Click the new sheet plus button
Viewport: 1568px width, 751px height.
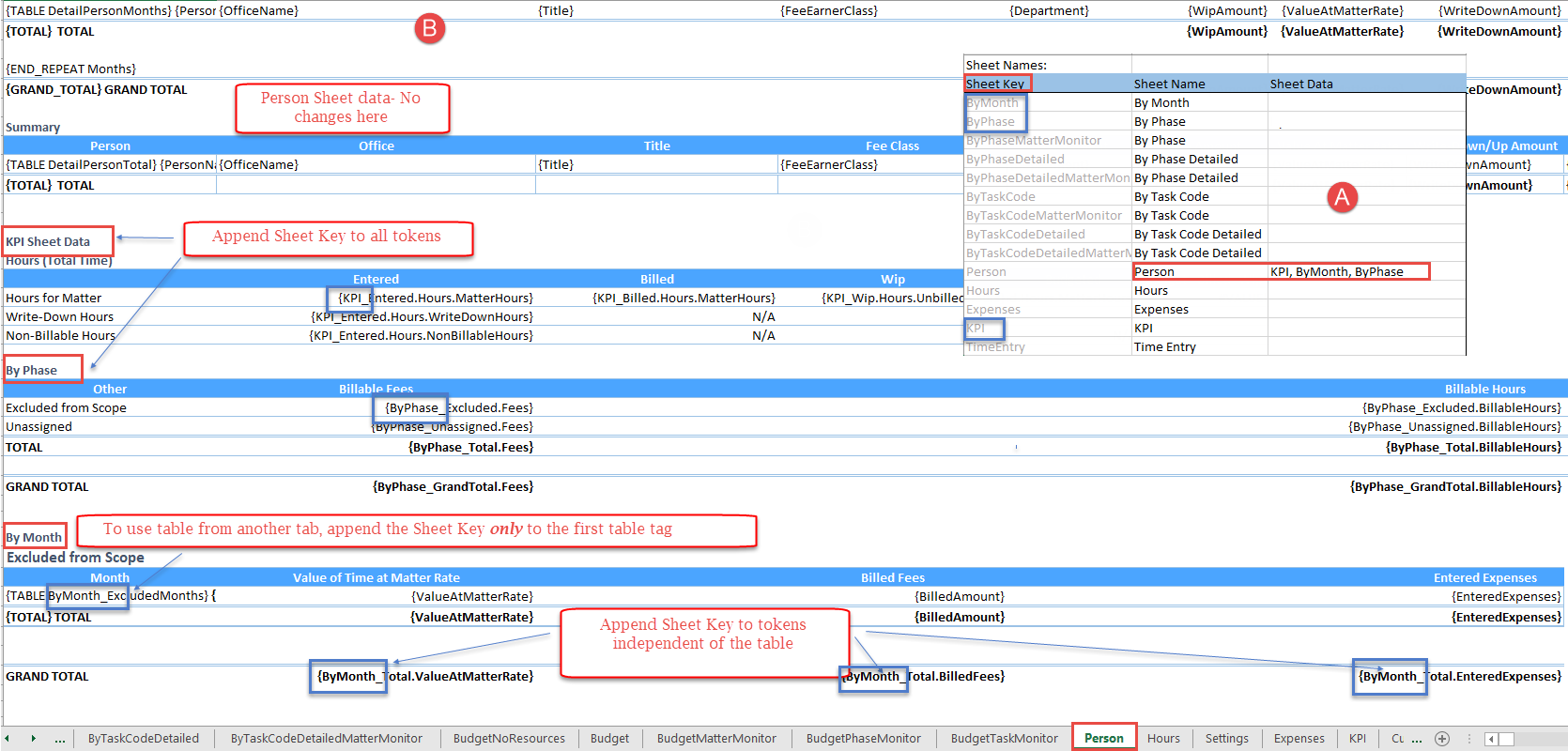click(1442, 739)
